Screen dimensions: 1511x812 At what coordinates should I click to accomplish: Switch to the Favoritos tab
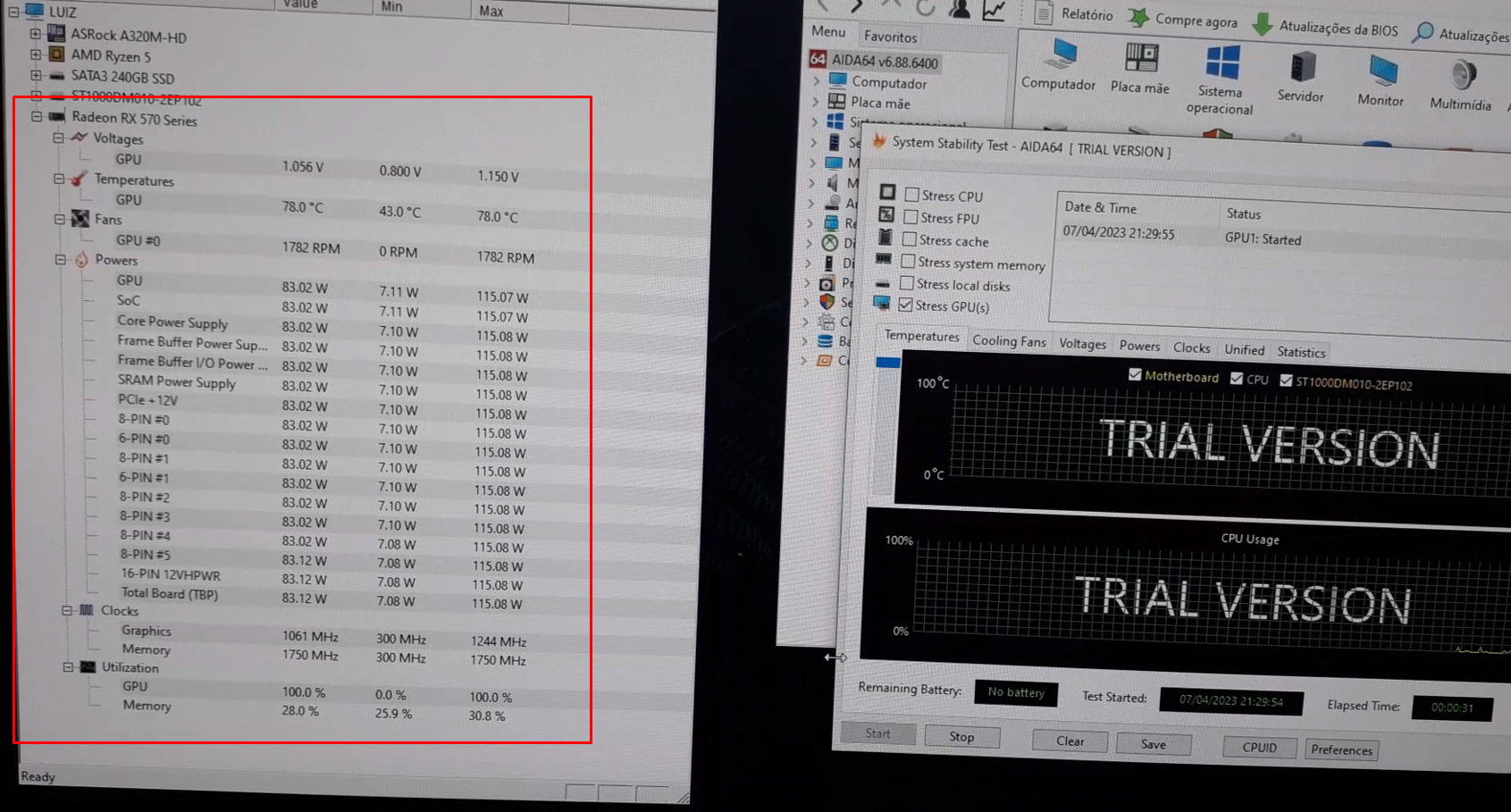pyautogui.click(x=890, y=36)
